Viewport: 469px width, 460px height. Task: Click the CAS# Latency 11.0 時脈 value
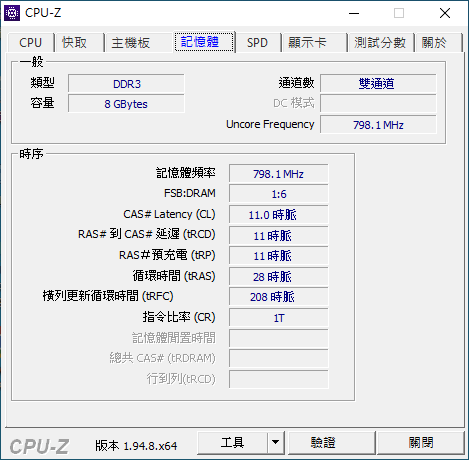(x=279, y=214)
